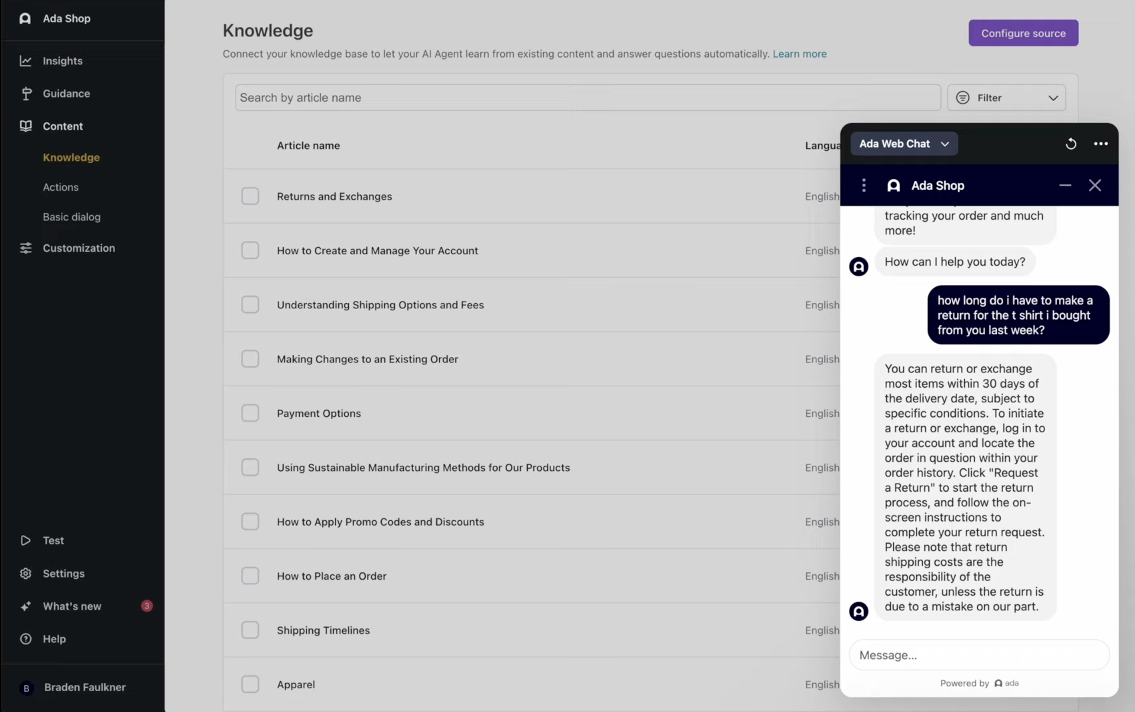Click Braden Faulkner avatar icon
Screen dimensions: 1135x712
click(26, 688)
